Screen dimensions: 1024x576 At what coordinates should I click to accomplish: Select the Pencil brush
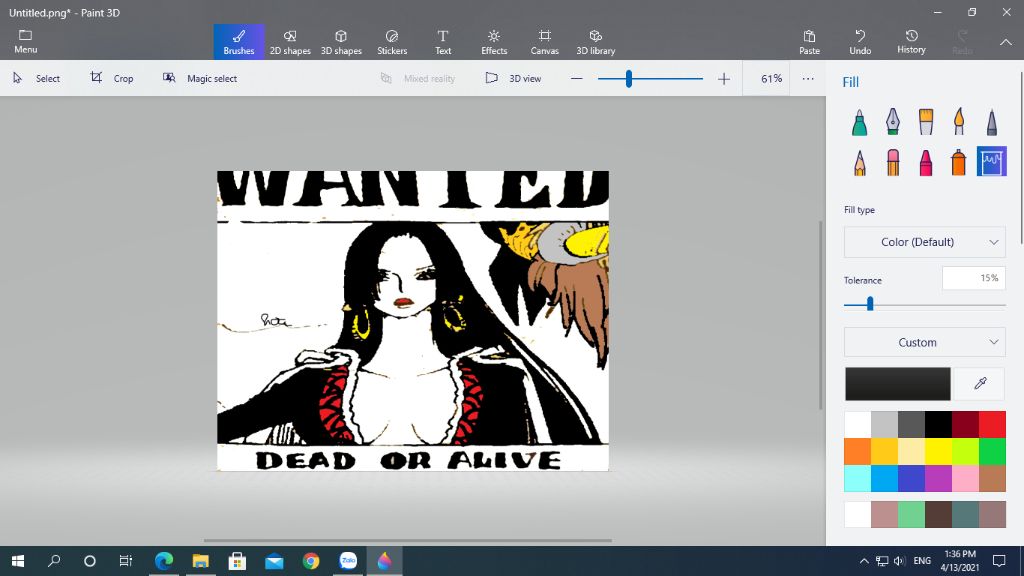pyautogui.click(x=859, y=162)
